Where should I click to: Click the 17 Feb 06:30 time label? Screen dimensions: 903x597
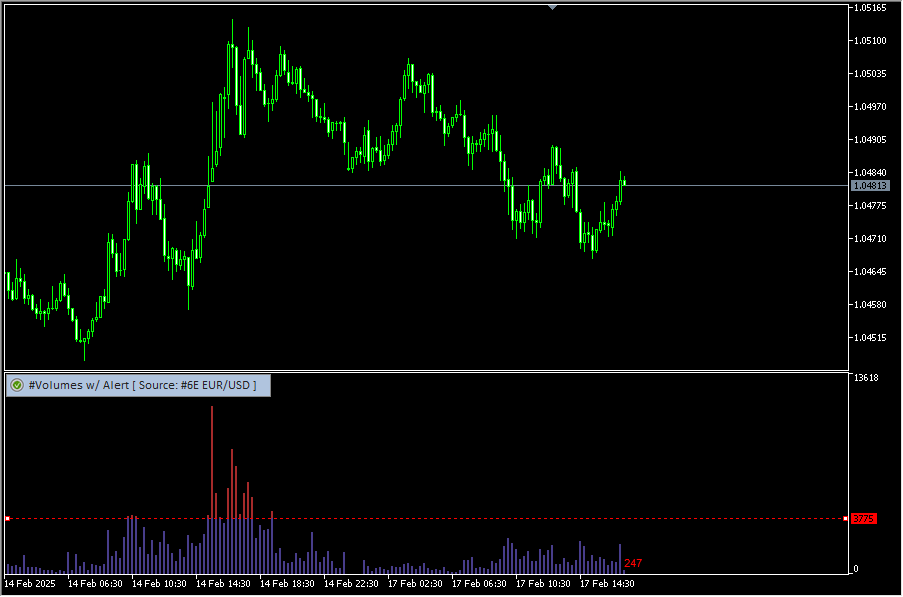479,583
